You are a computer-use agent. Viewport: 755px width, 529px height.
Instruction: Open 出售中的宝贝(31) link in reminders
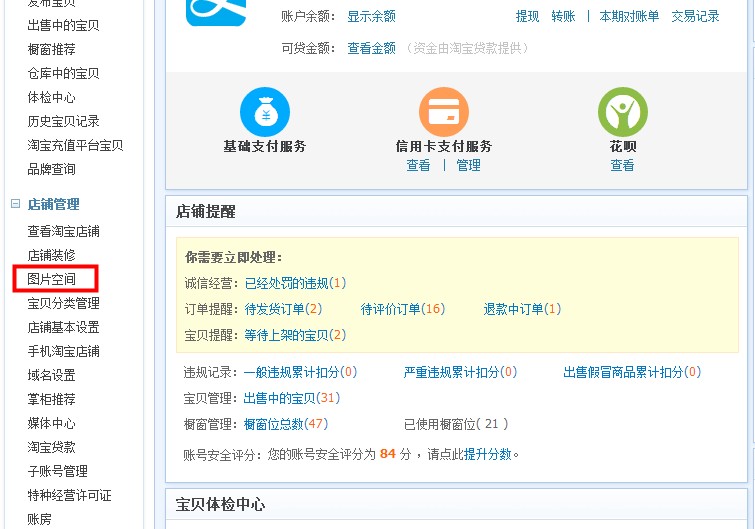[x=292, y=398]
